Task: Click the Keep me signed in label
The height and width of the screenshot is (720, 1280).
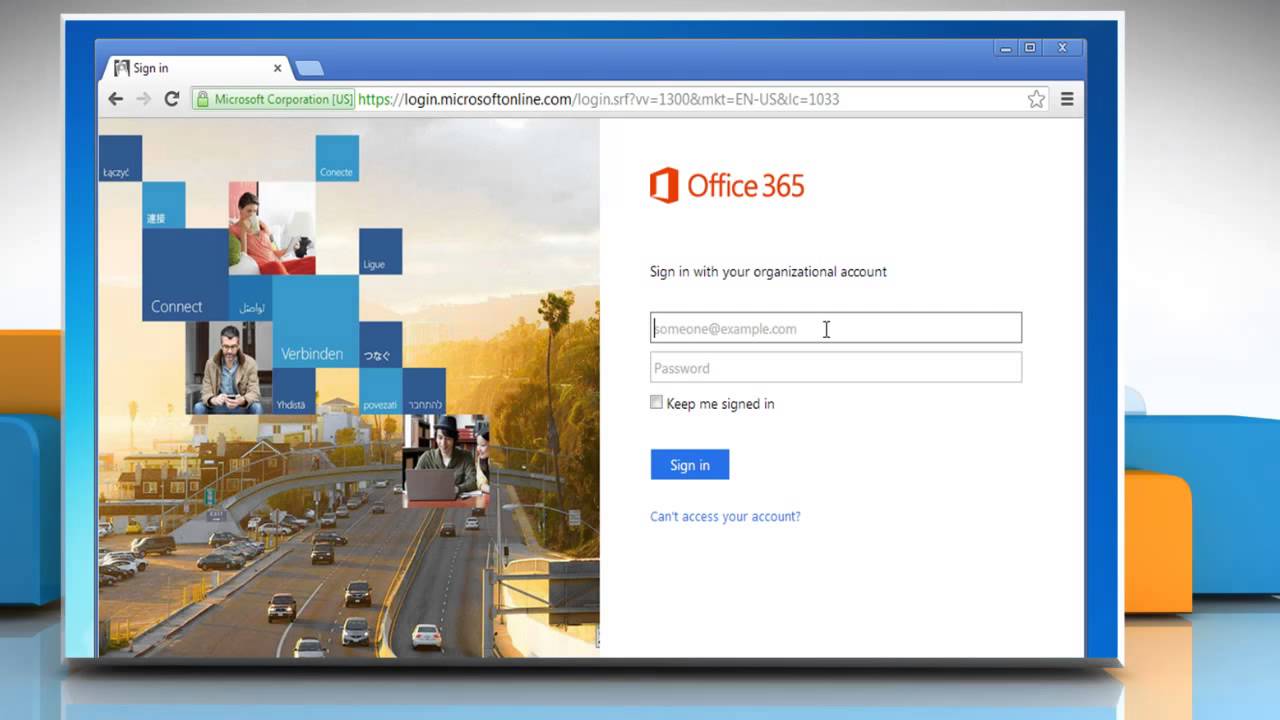Action: (720, 404)
